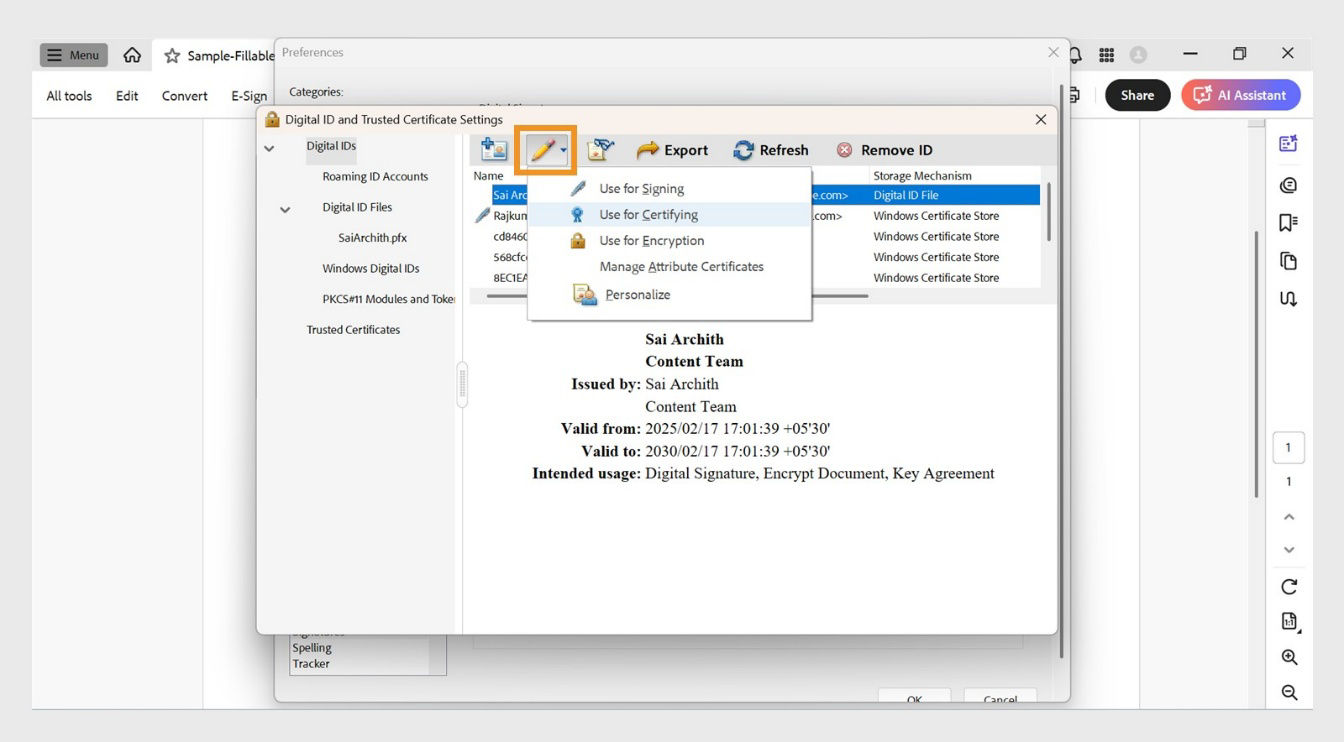Expand the Digital IDs chevron
The width and height of the screenshot is (1344, 742).
click(x=268, y=146)
